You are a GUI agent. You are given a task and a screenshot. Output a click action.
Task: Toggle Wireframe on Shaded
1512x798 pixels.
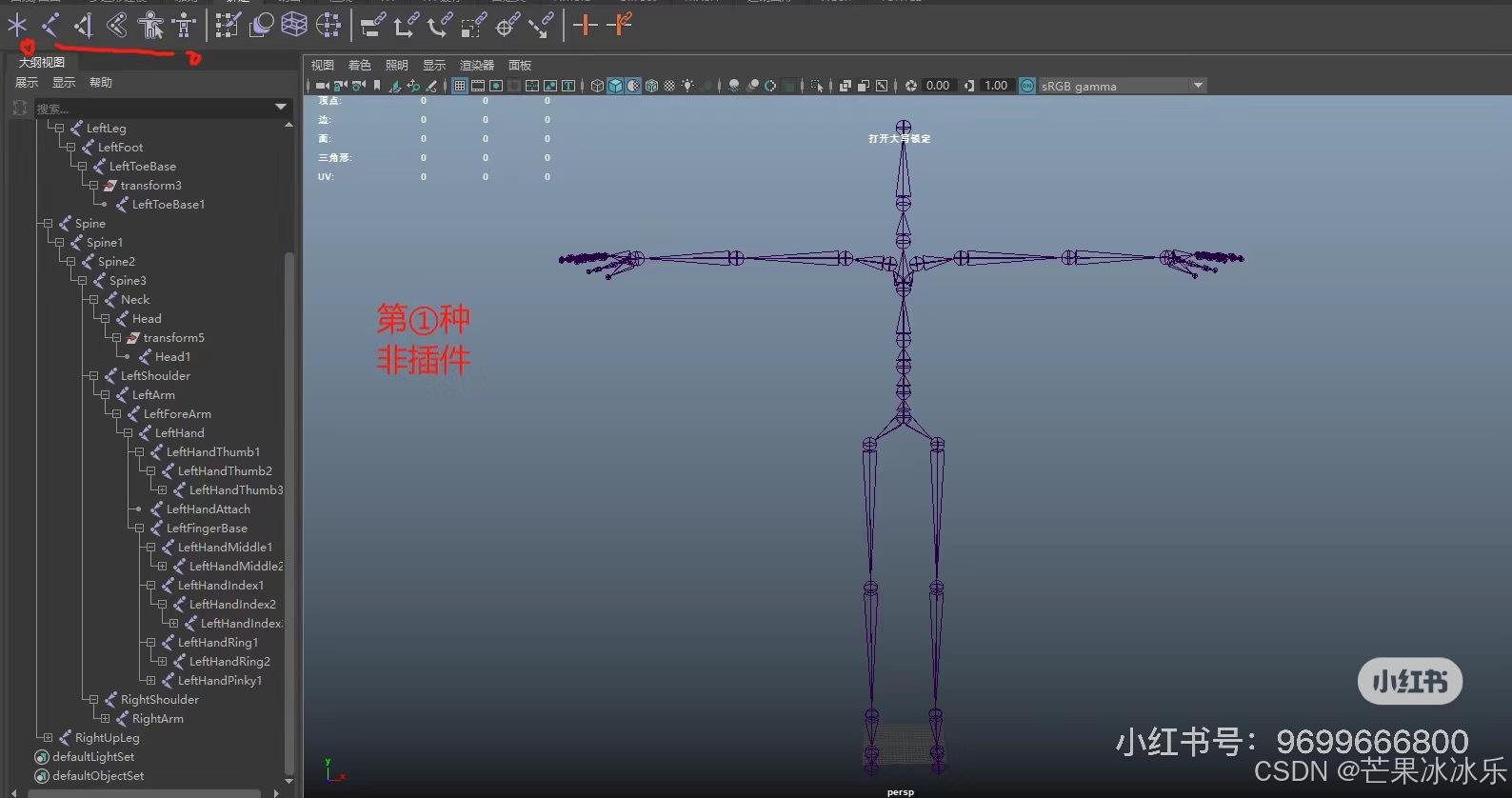[651, 86]
